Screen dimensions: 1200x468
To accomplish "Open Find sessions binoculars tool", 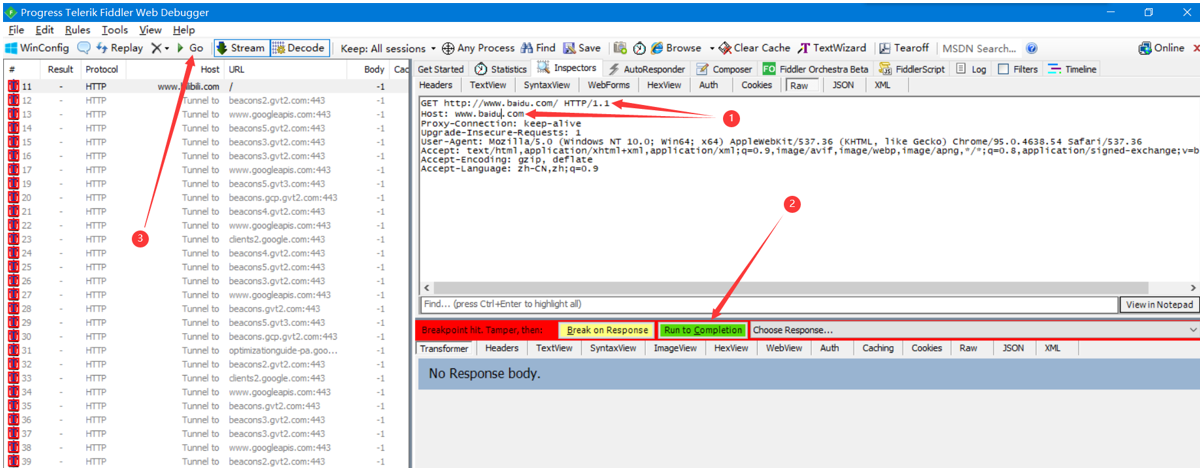I will click(x=538, y=48).
